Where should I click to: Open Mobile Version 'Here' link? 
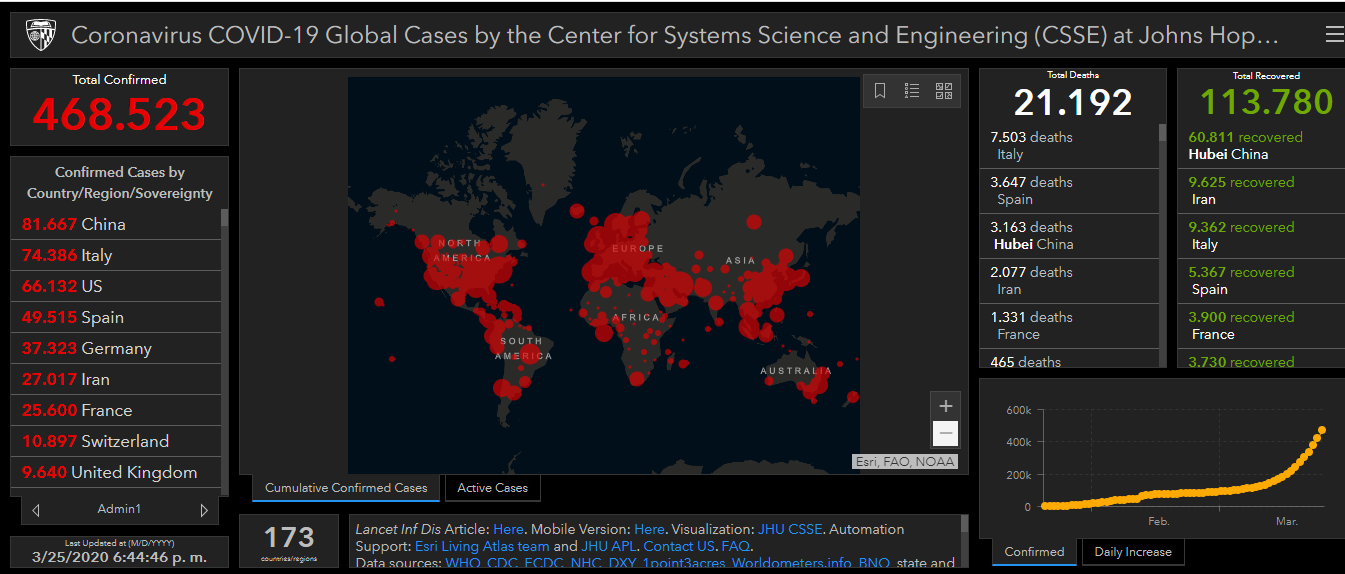[649, 529]
